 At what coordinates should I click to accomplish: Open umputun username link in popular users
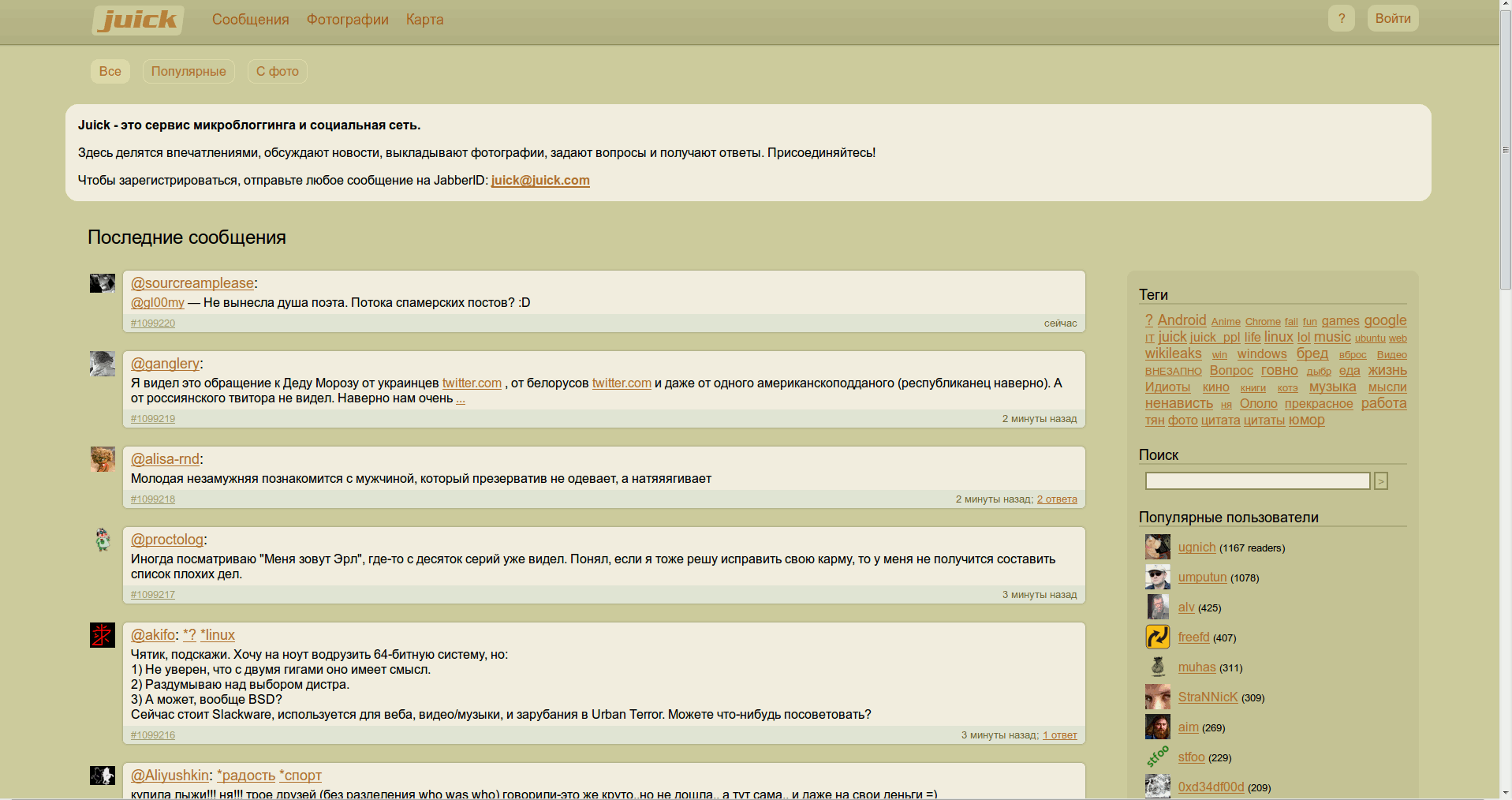[x=1203, y=577]
